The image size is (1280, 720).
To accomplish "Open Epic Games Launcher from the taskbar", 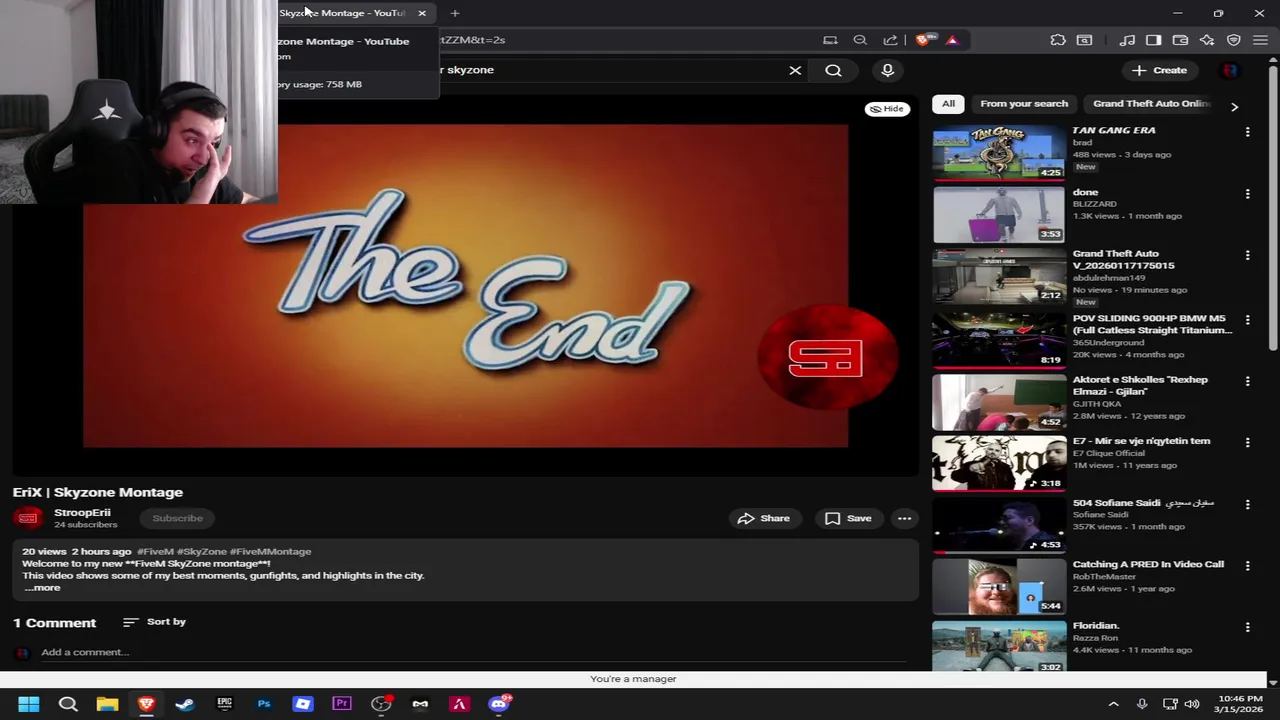I will coord(224,704).
